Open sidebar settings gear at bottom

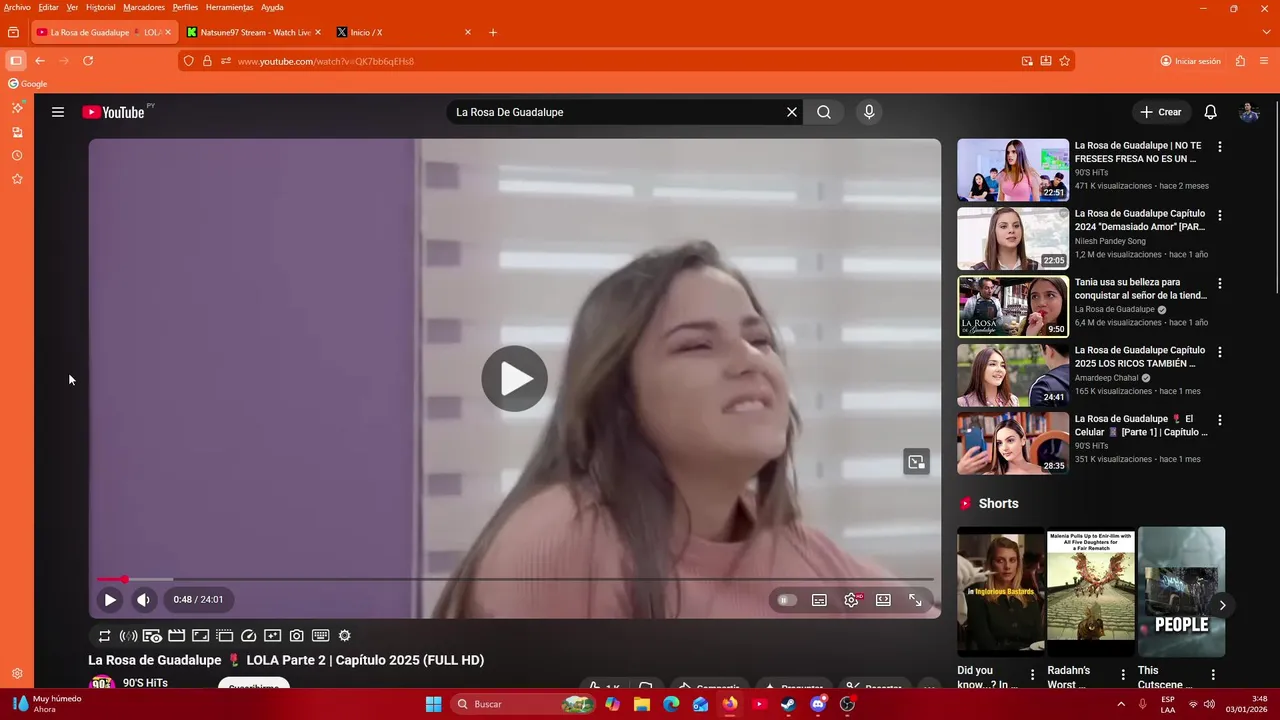click(17, 674)
